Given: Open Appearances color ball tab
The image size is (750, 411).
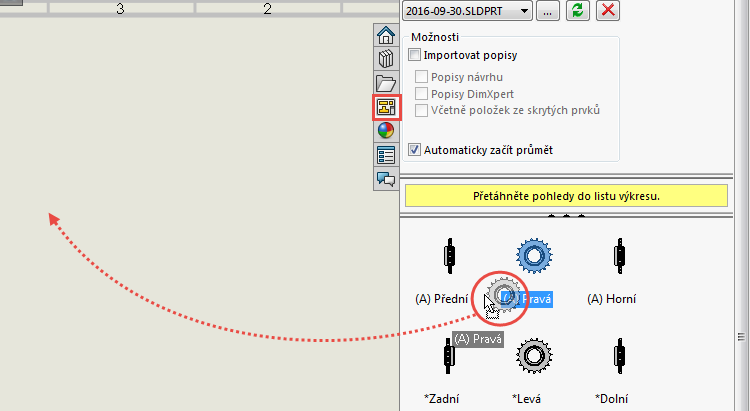Looking at the screenshot, I should [386, 131].
